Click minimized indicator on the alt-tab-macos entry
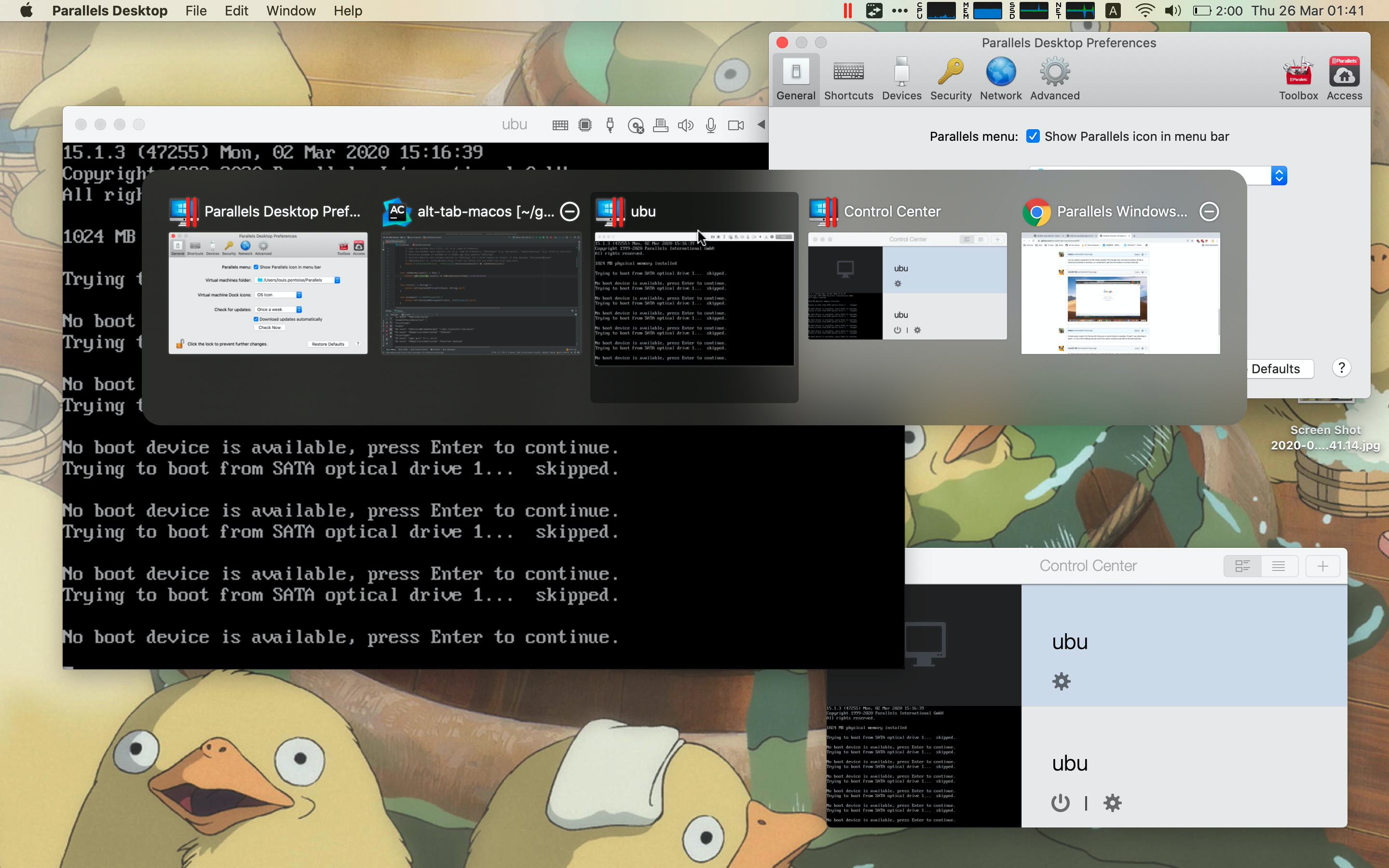The height and width of the screenshot is (868, 1389). pyautogui.click(x=570, y=211)
